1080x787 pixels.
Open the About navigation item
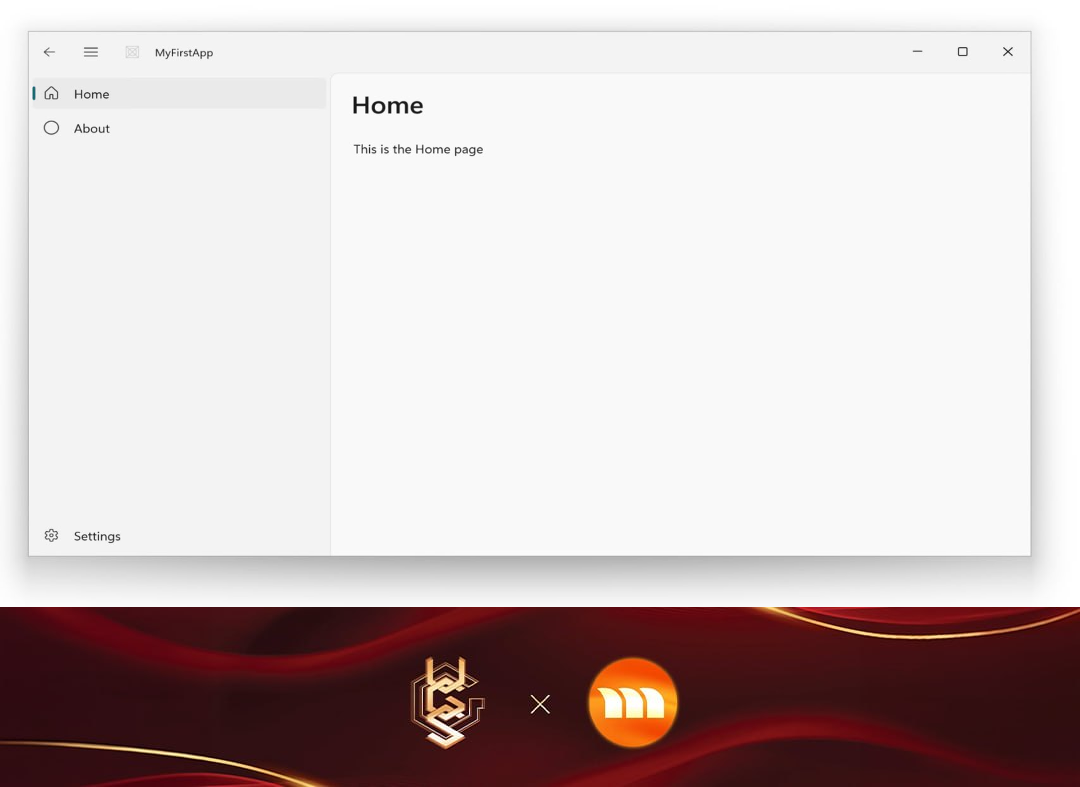pyautogui.click(x=179, y=128)
